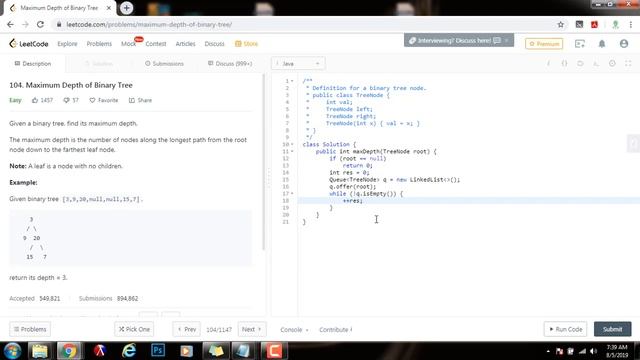Click the Run Code button
Viewport: 640px width, 360px height.
pyautogui.click(x=565, y=329)
